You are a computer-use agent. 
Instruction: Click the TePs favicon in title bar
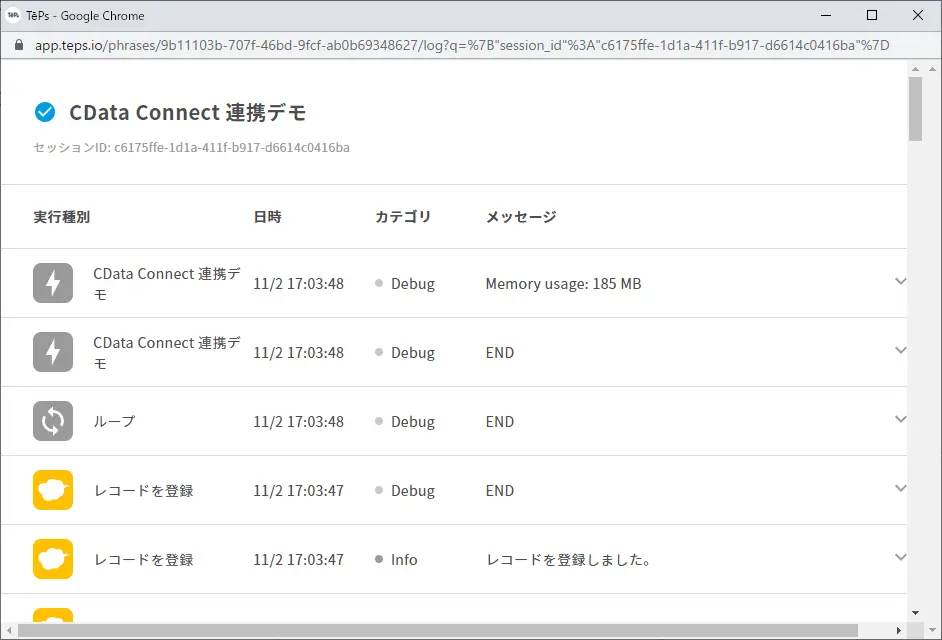(x=13, y=16)
